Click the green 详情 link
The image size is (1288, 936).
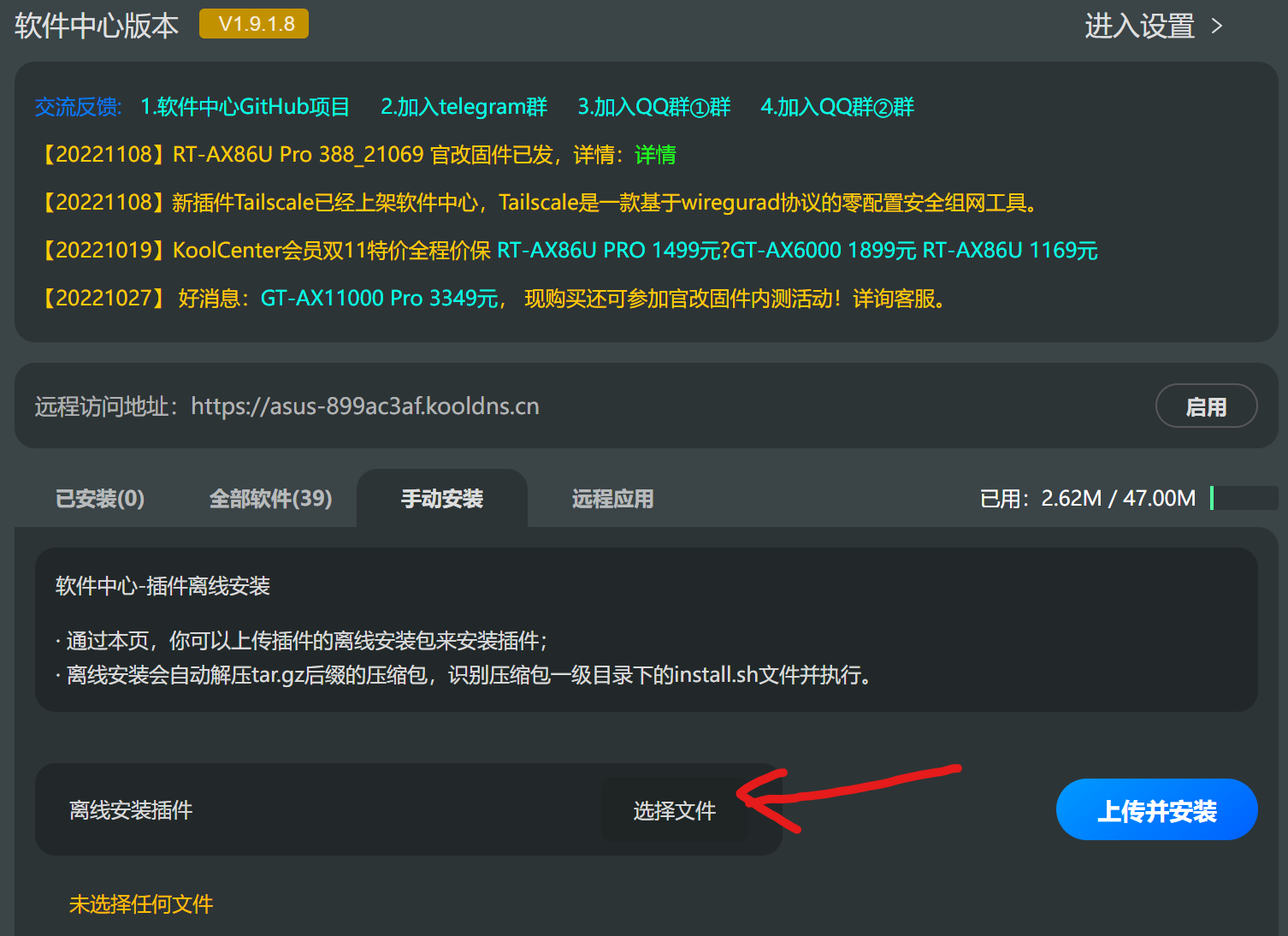point(655,155)
